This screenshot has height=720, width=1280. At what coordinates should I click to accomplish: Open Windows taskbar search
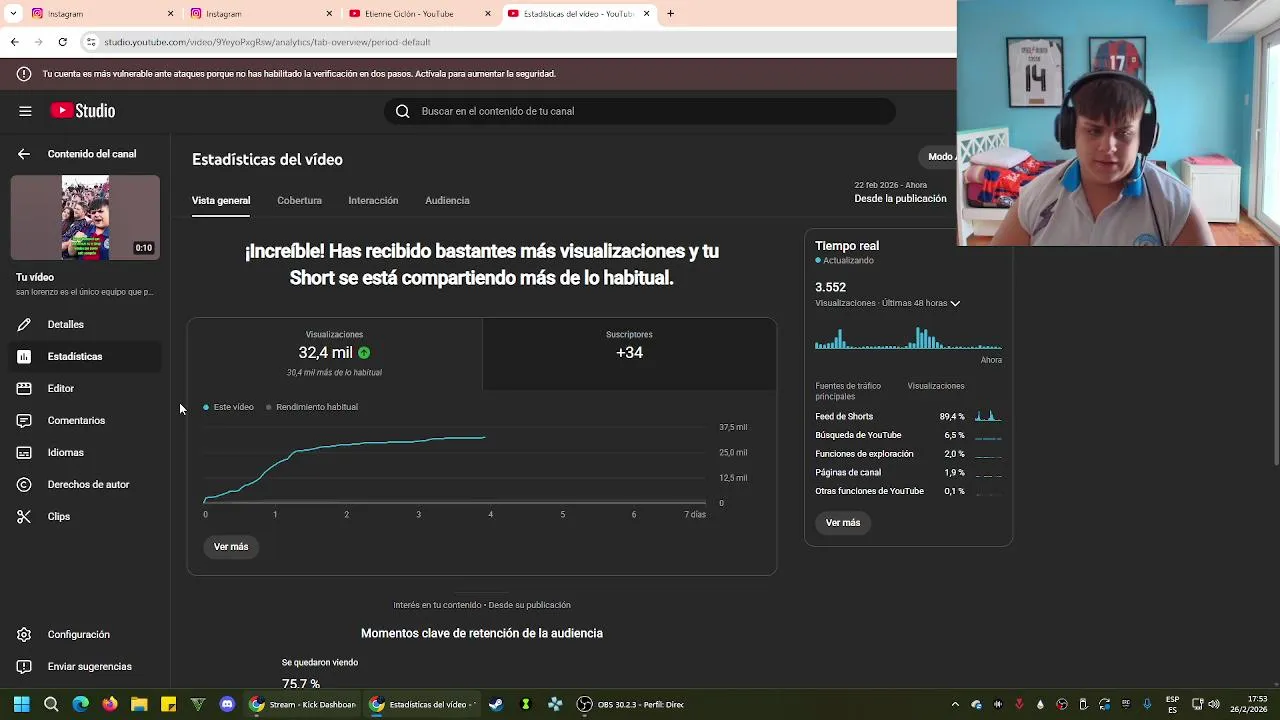click(x=51, y=704)
